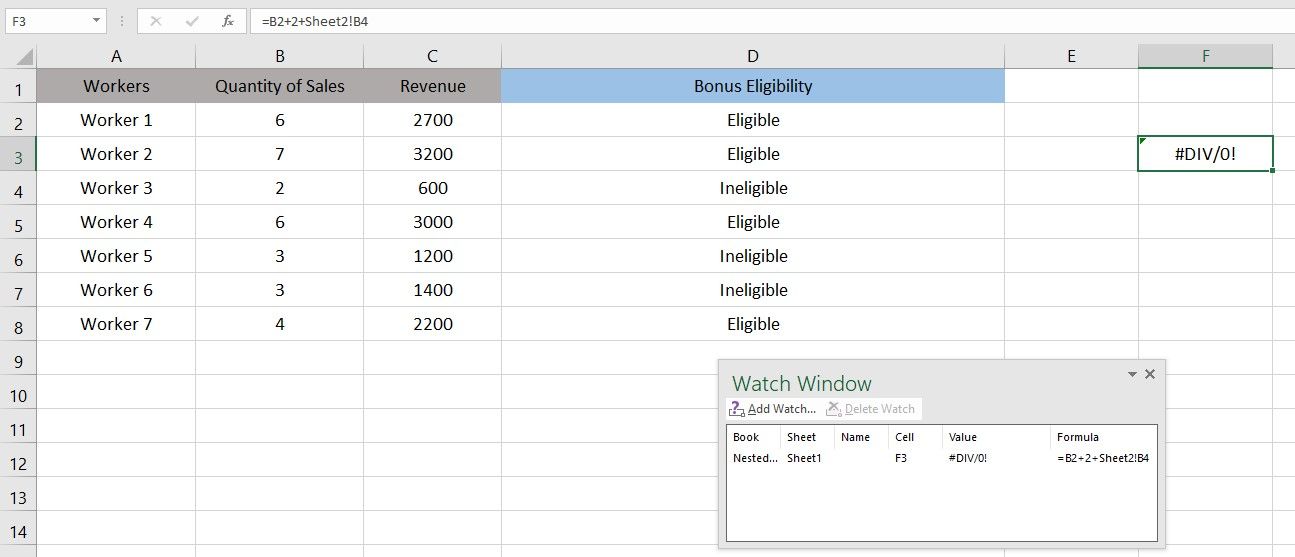Select row 3 header
This screenshot has height=557, width=1295.
click(18, 157)
